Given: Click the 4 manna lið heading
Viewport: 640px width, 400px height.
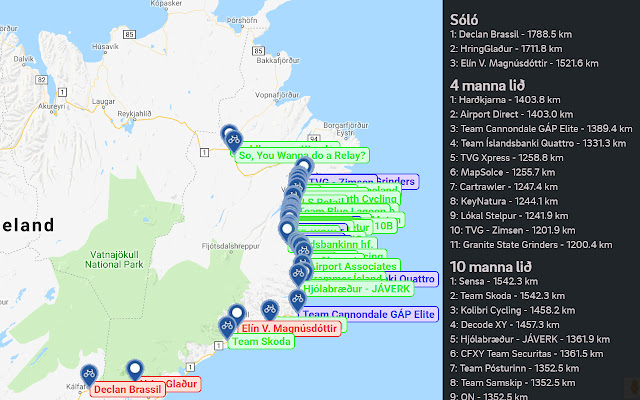Looking at the screenshot, I should coord(487,85).
